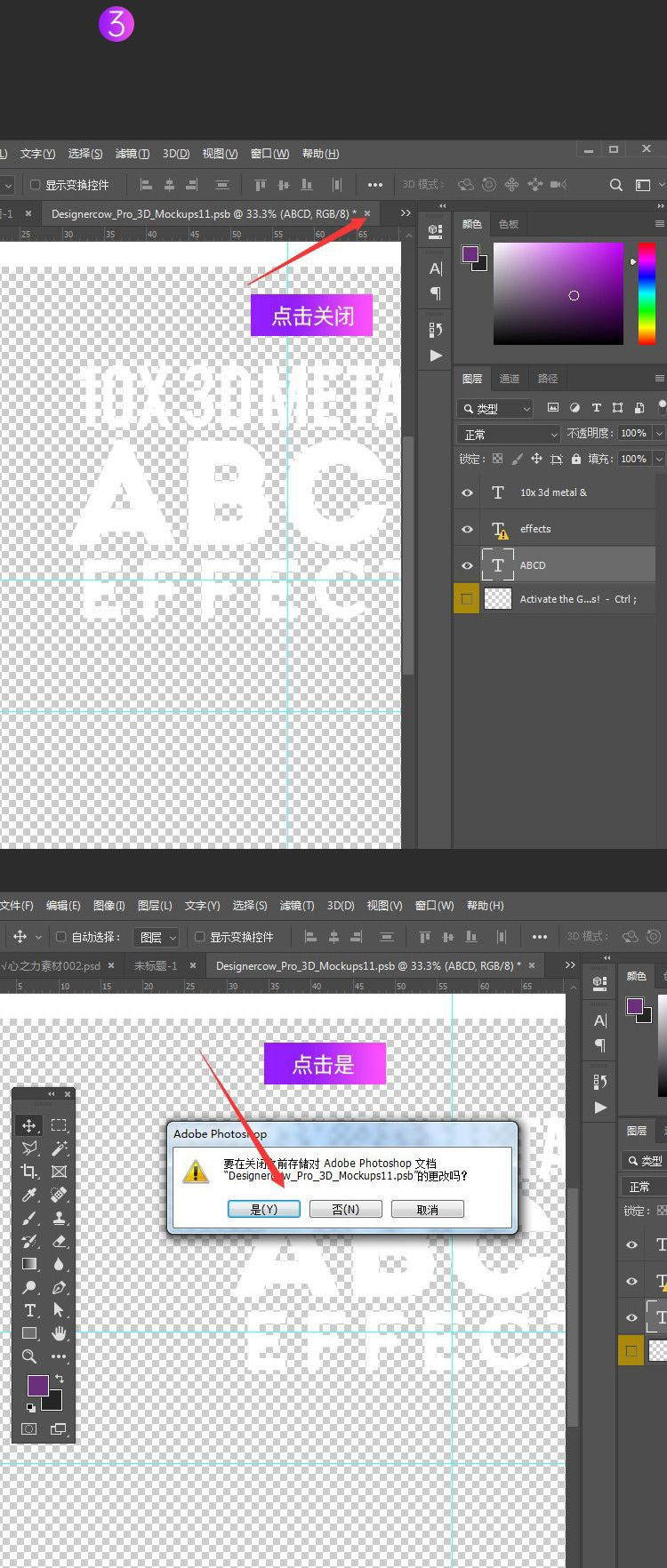Activate the Pen tool in the toolbox
This screenshot has width=667, height=1568.
coord(60,1286)
